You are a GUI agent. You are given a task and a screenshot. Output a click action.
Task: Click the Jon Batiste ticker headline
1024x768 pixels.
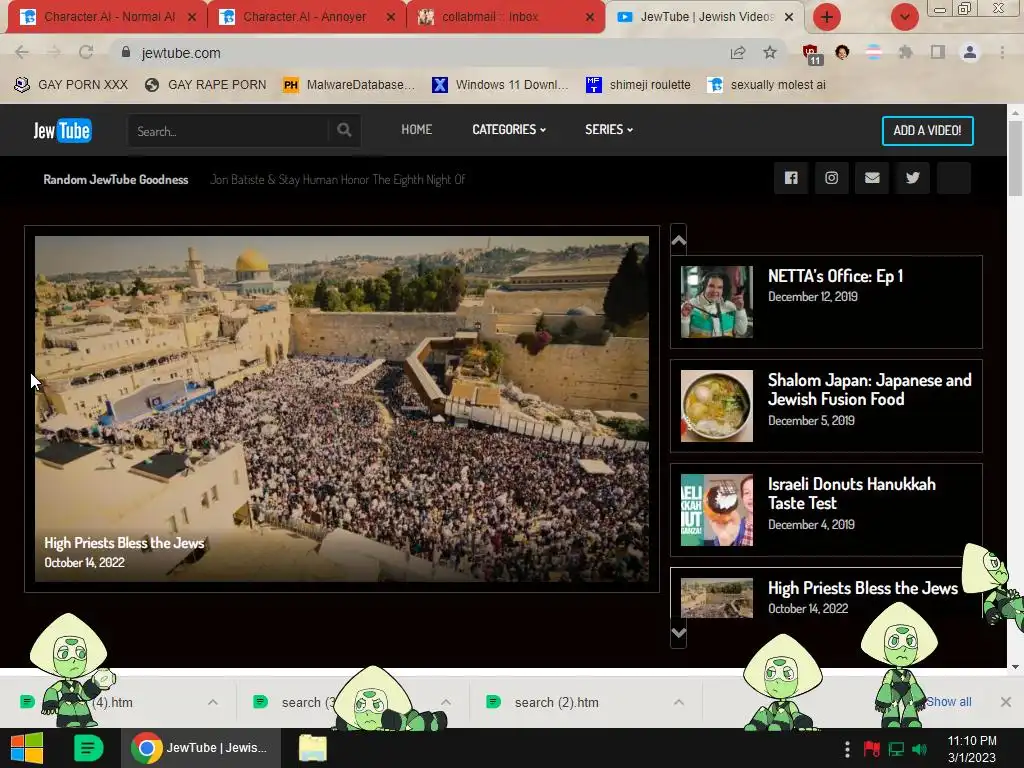(338, 180)
